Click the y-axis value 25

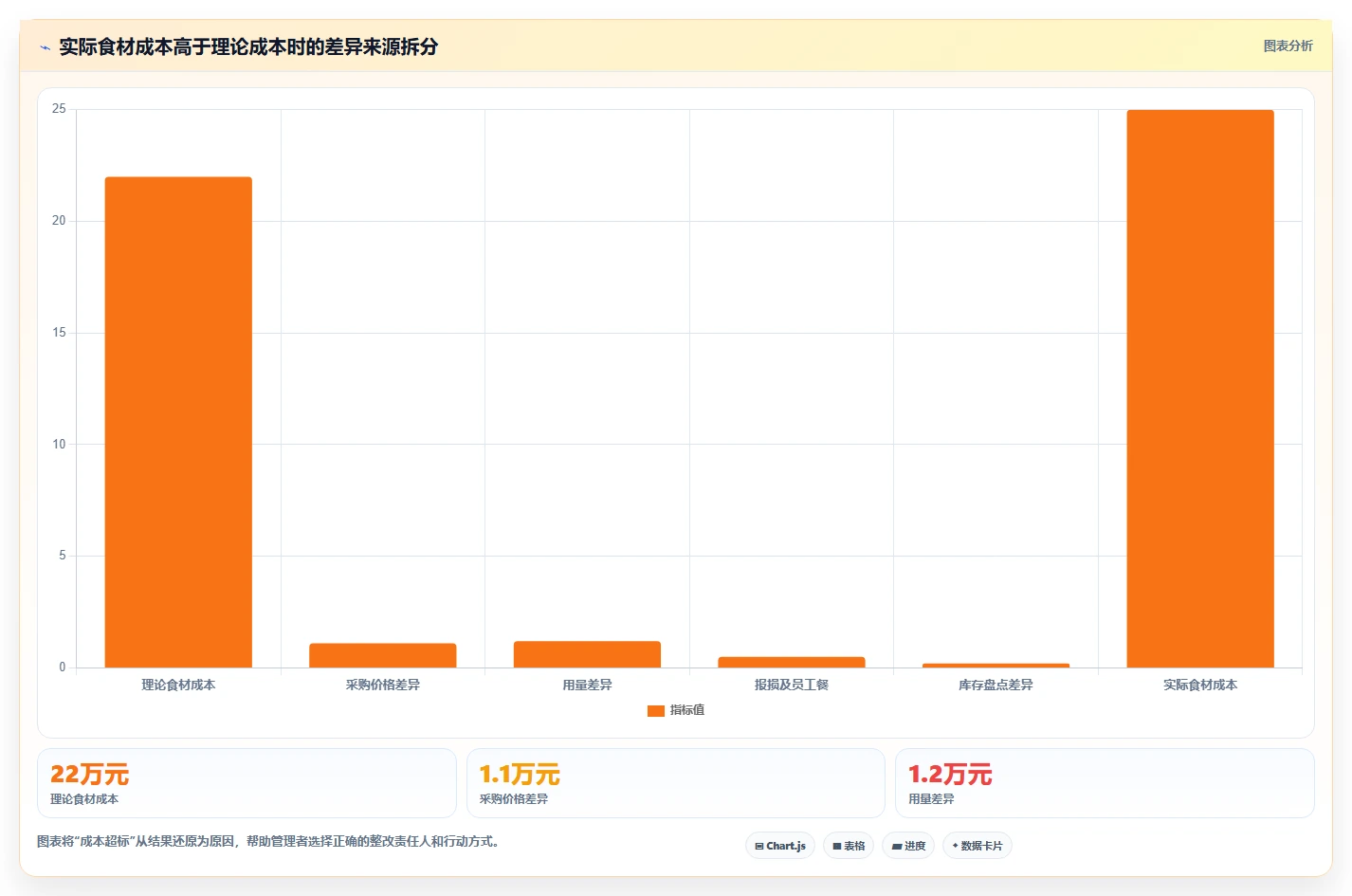59,109
